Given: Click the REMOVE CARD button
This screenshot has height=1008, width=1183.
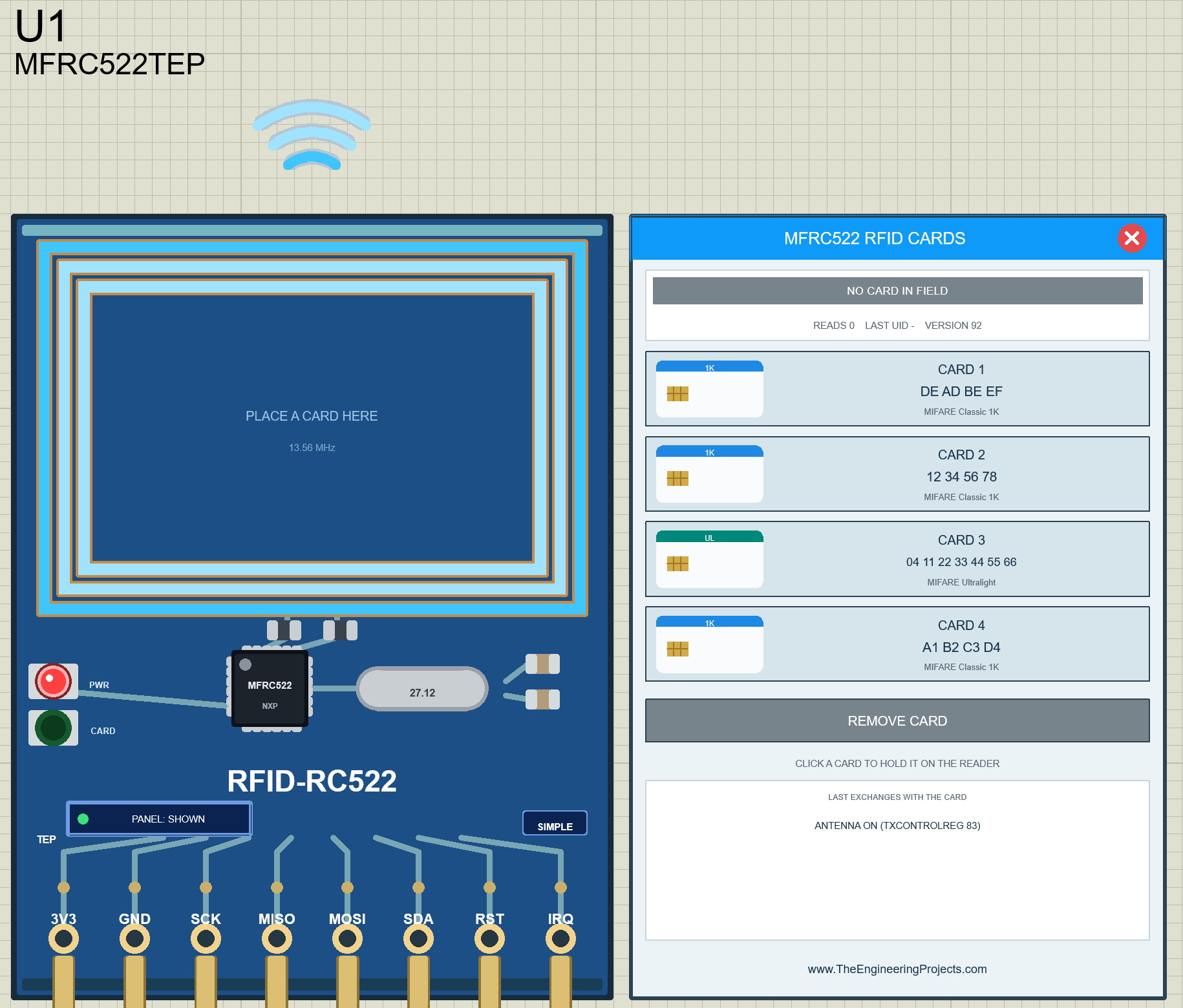Looking at the screenshot, I should pos(897,720).
